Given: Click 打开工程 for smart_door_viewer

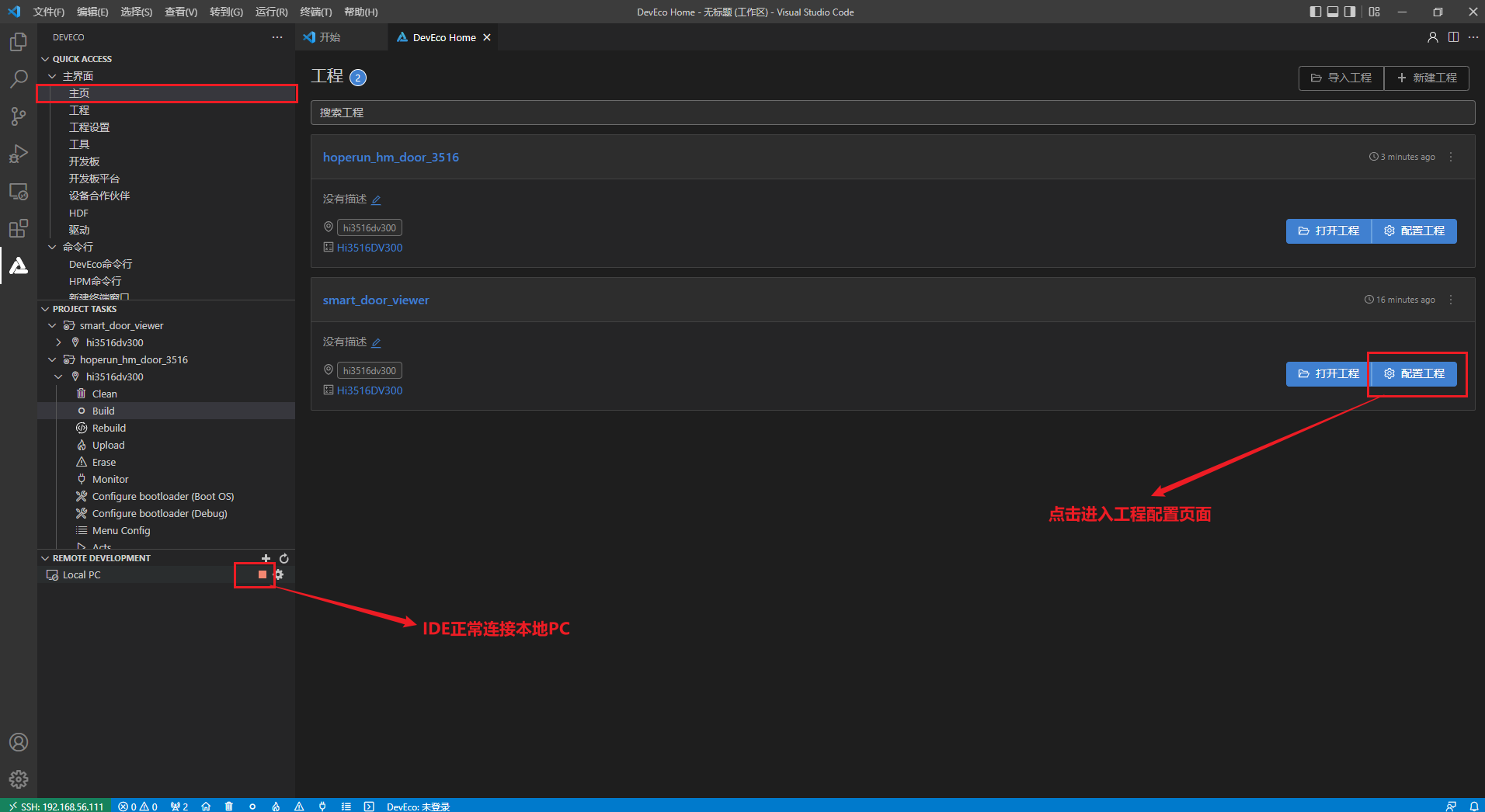Looking at the screenshot, I should pos(1329,373).
